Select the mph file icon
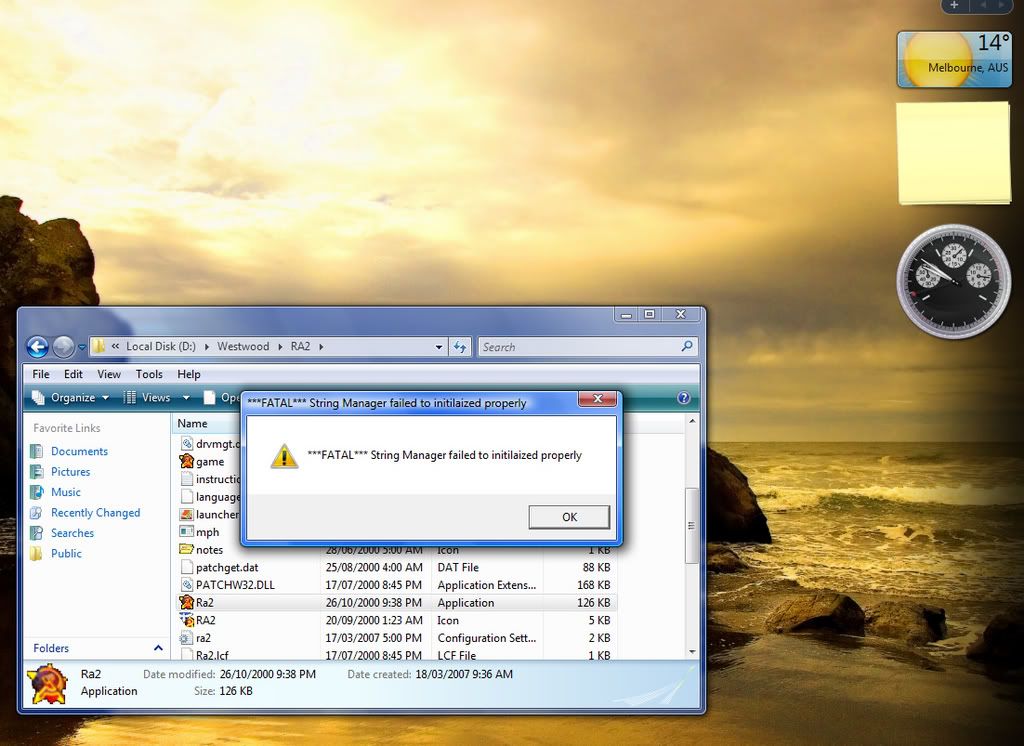Viewport: 1024px width, 746px height. (187, 532)
